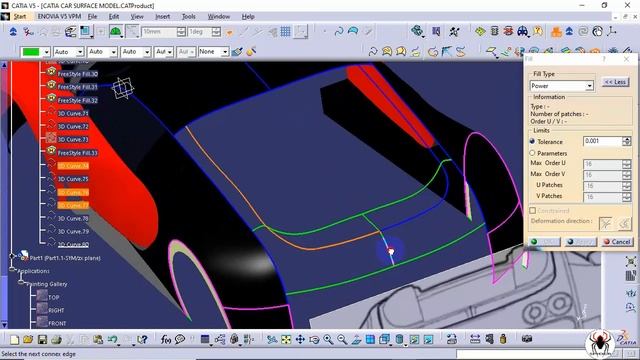Click the green dome analysis icon
The image size is (640, 360).
point(116,31)
